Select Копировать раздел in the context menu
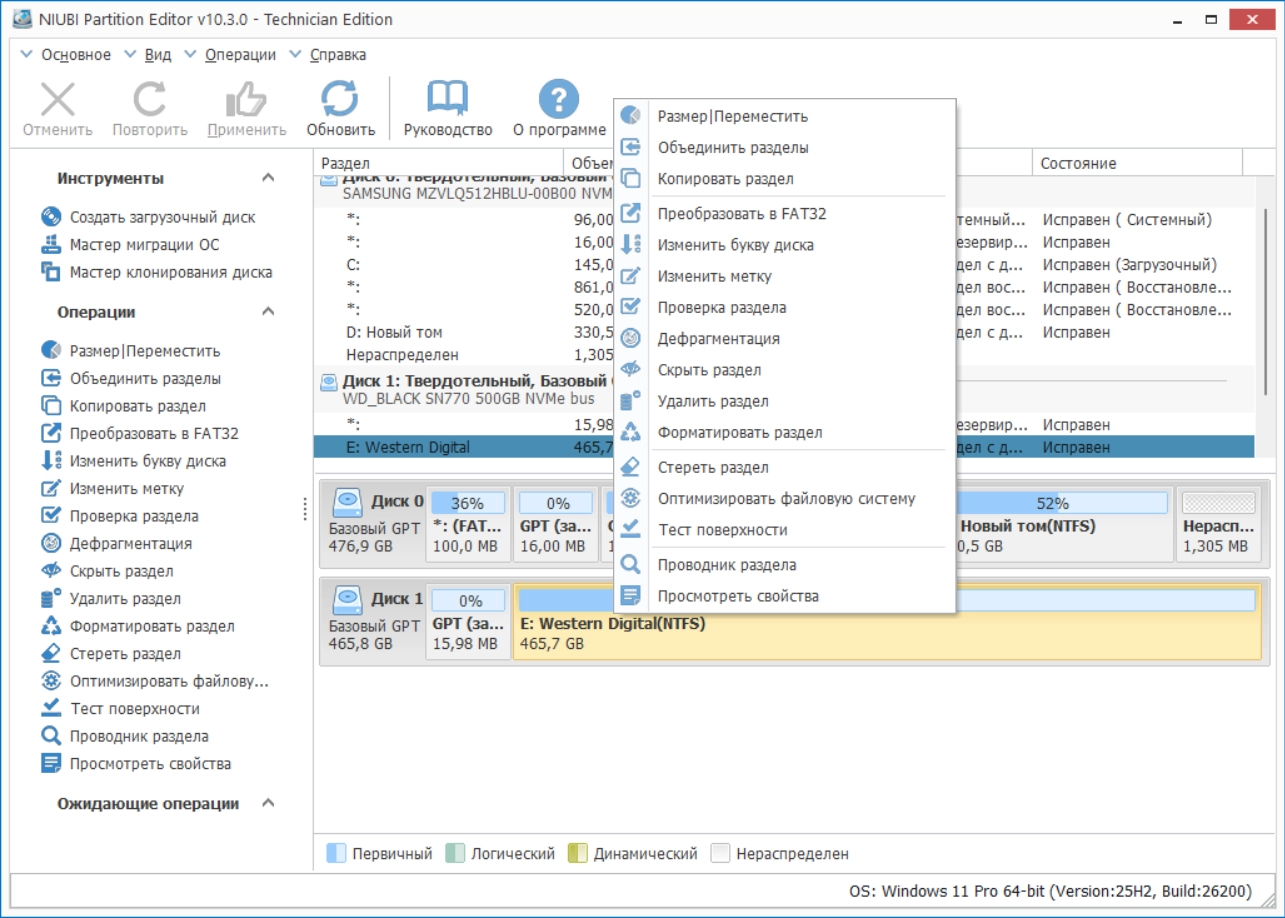 785,179
